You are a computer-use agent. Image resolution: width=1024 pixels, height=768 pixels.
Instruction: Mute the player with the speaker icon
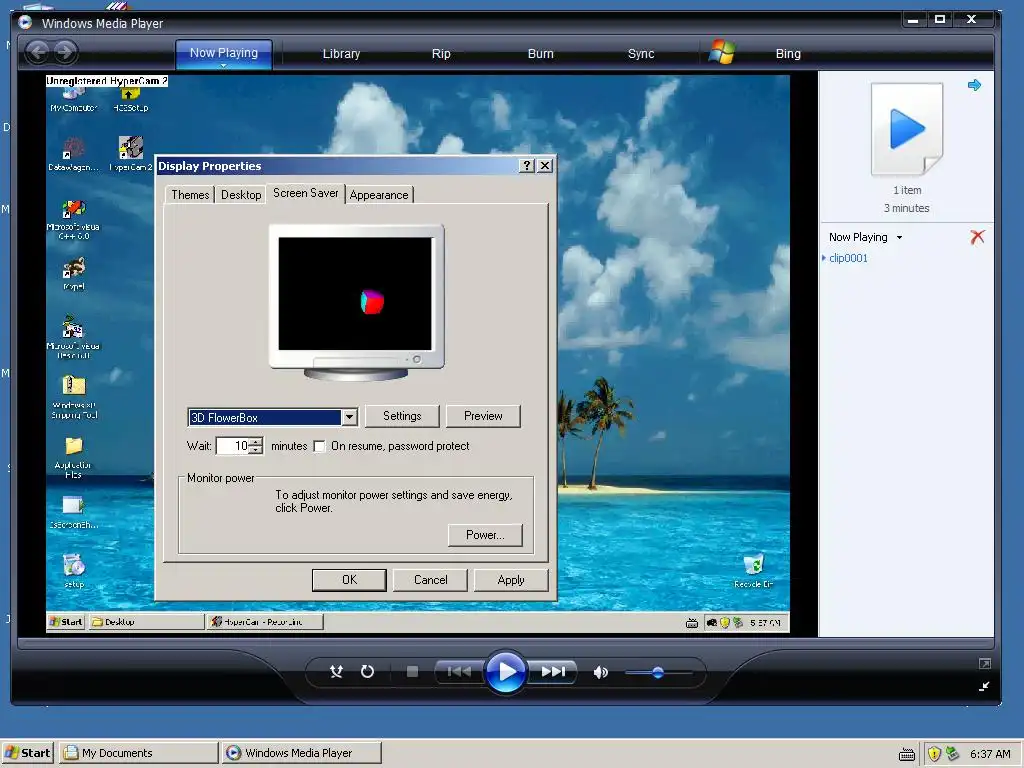point(601,672)
